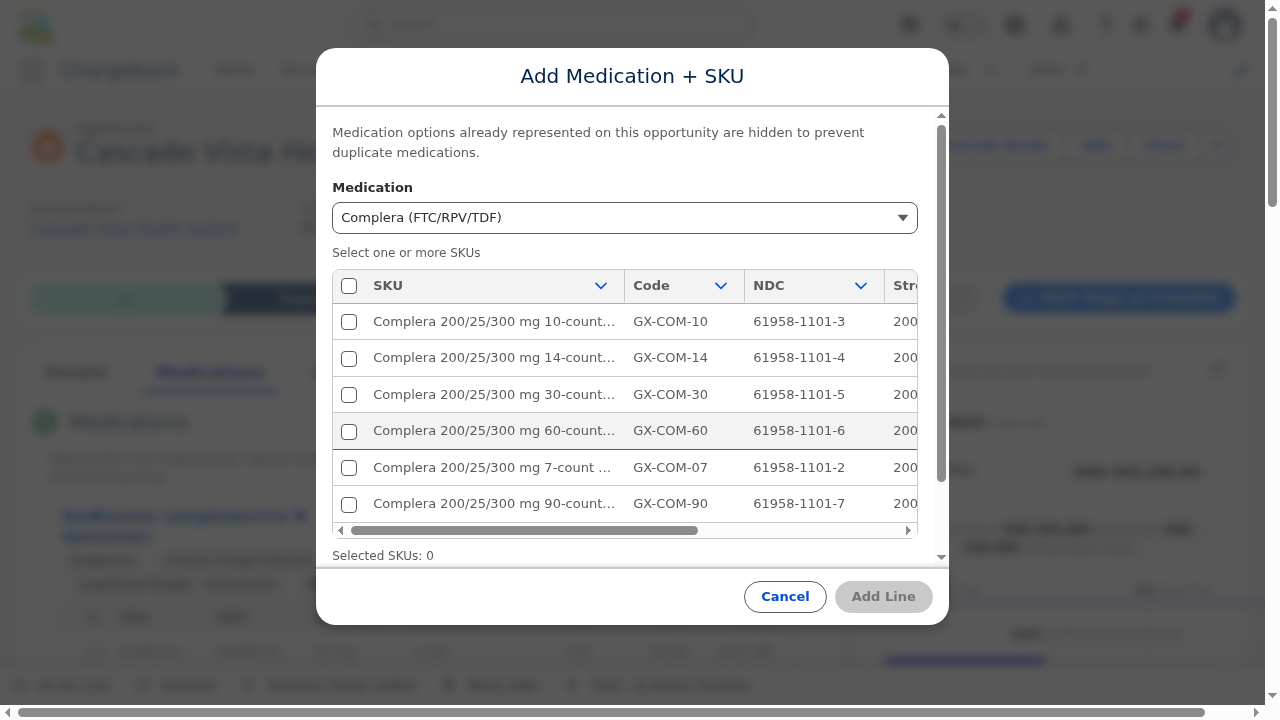The height and width of the screenshot is (720, 1280).
Task: Click the Complera 90-count SKU name
Action: click(494, 504)
